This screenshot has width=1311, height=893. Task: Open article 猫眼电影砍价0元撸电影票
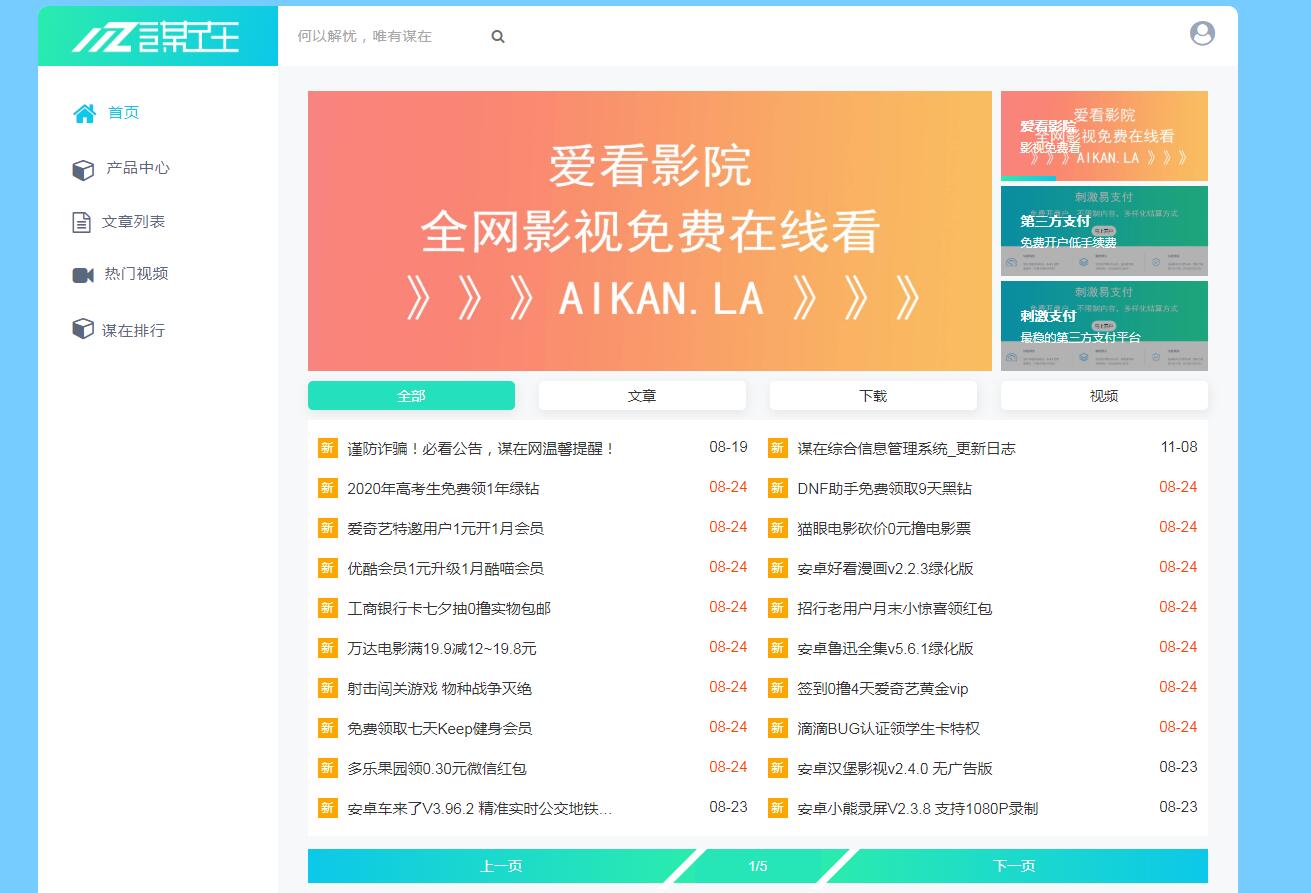[x=884, y=529]
